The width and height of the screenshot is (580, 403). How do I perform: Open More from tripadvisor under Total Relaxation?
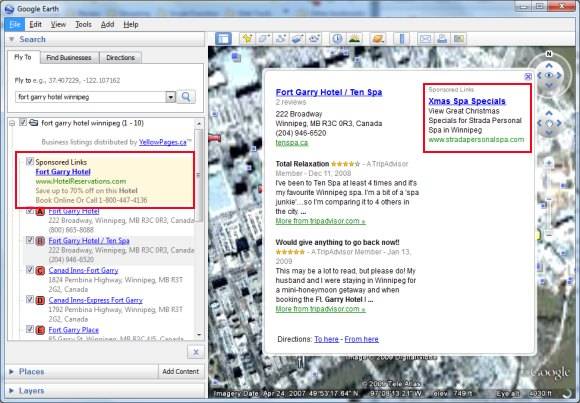321,221
